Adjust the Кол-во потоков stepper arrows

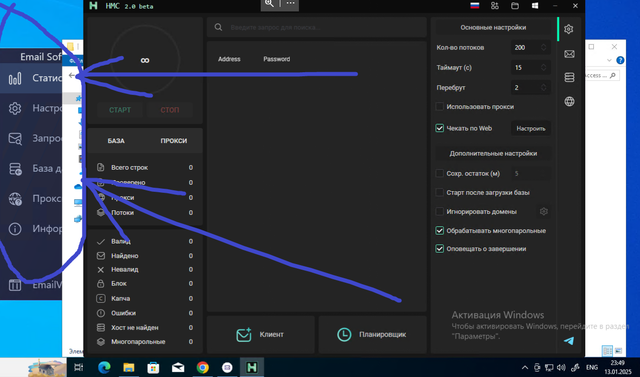tap(543, 47)
